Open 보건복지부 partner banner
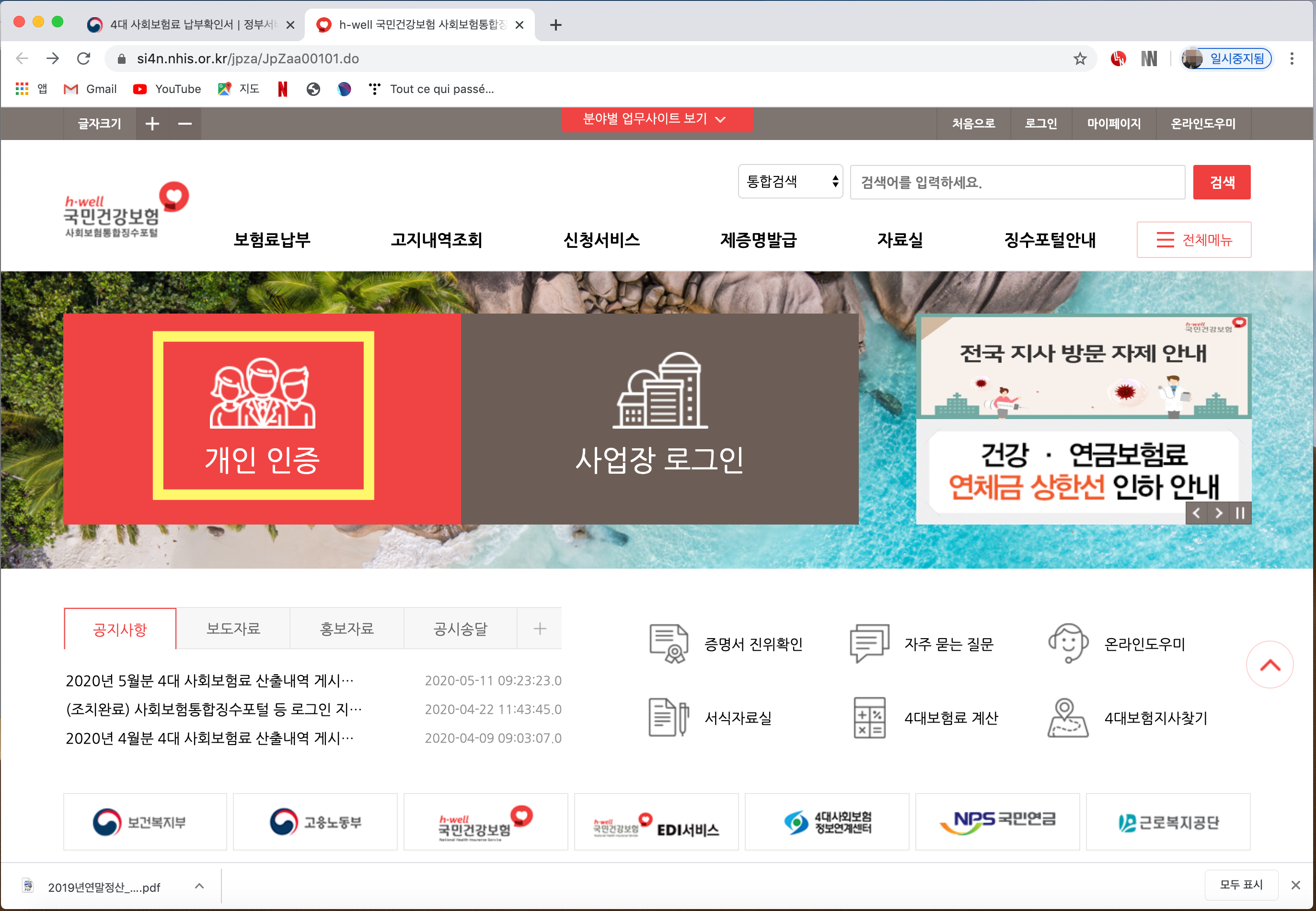1316x911 pixels. (145, 822)
